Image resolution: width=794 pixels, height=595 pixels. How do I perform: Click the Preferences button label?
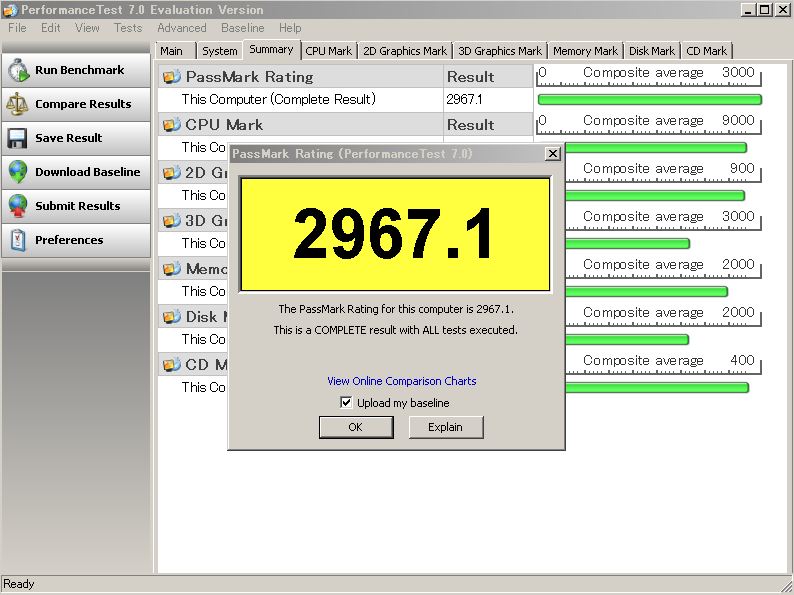[69, 240]
